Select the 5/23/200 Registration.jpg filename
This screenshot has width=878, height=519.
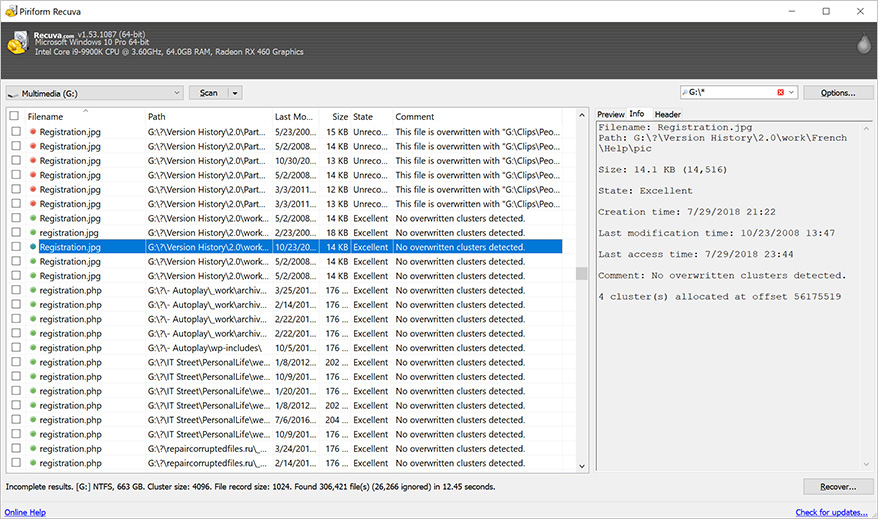pos(70,132)
